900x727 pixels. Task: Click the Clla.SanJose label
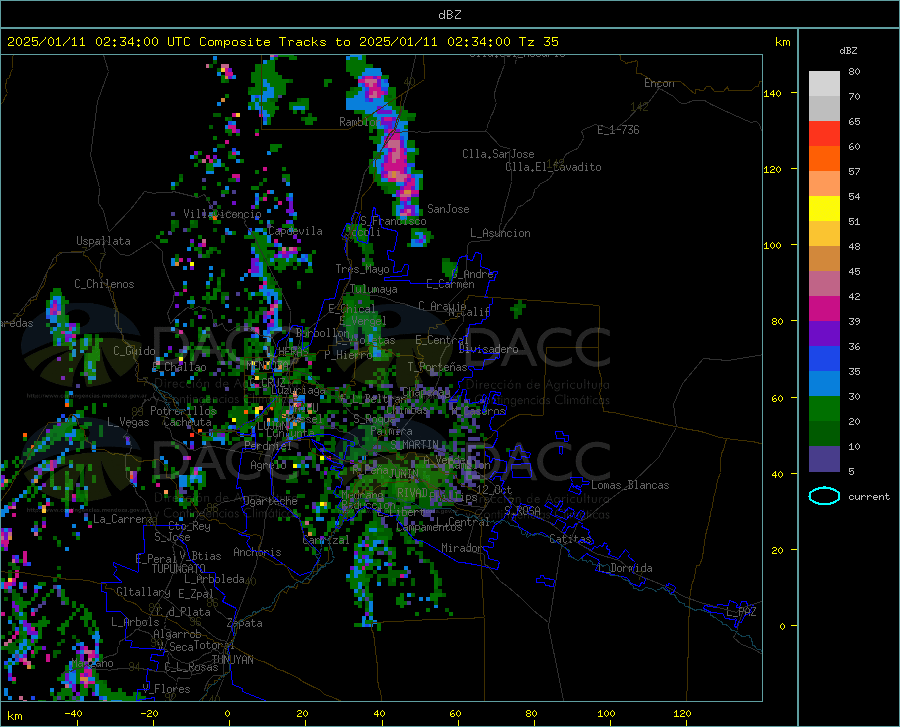coord(498,154)
